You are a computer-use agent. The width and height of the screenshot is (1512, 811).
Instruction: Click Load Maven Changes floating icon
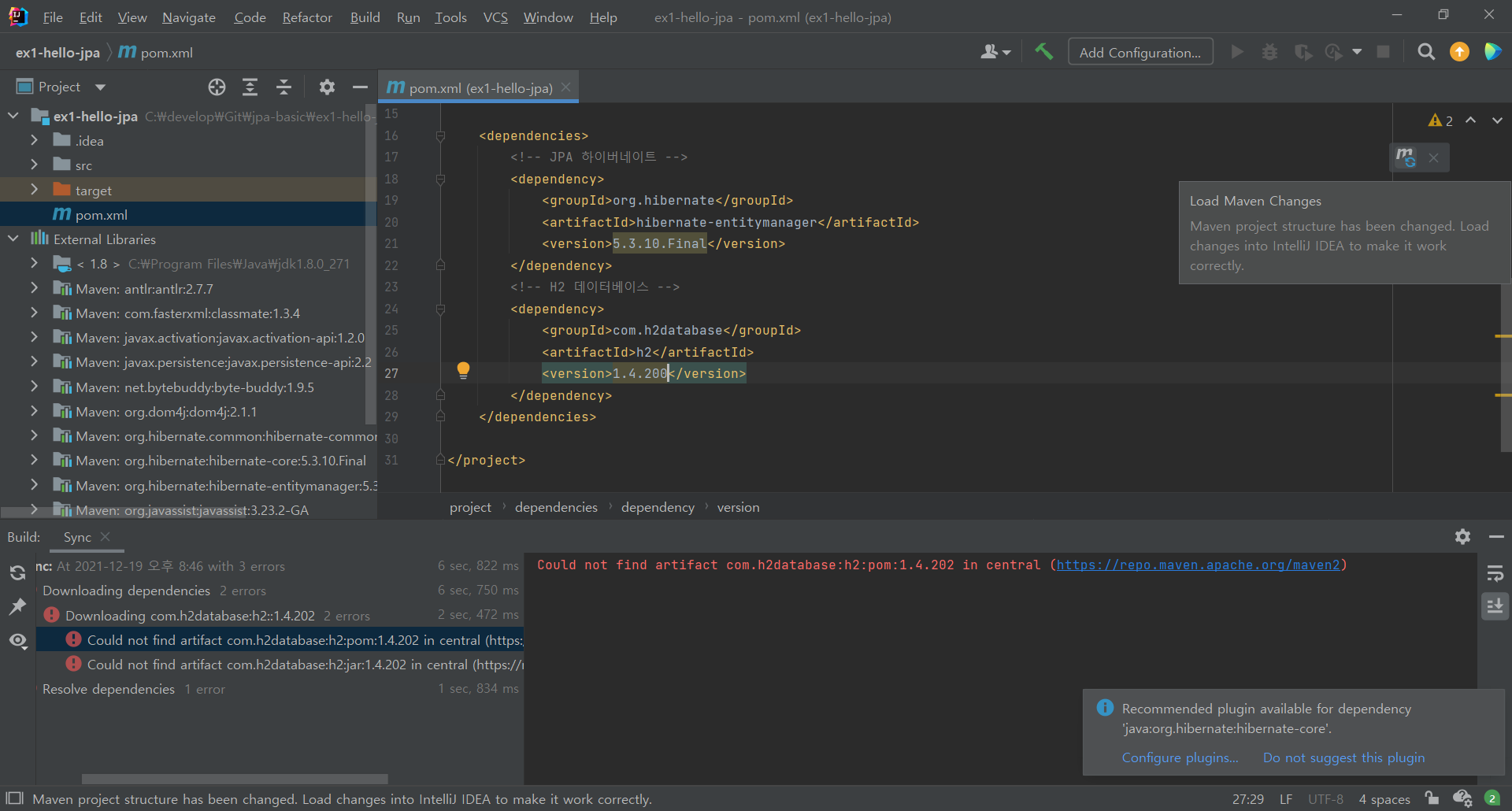(1406, 157)
